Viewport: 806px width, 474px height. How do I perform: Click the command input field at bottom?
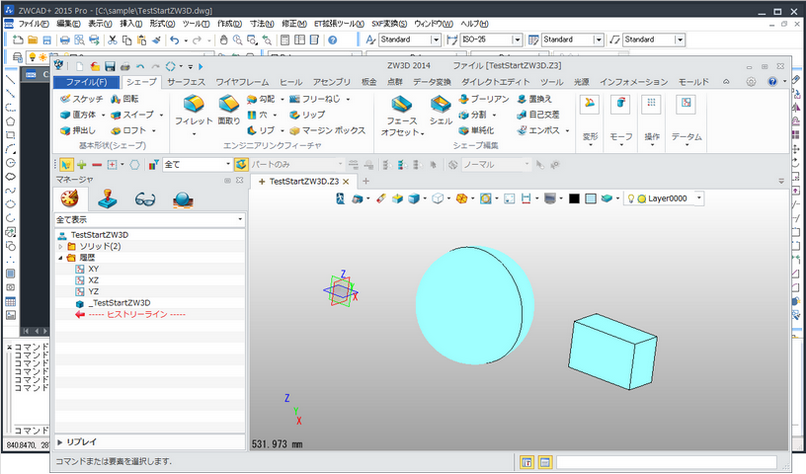click(666, 462)
